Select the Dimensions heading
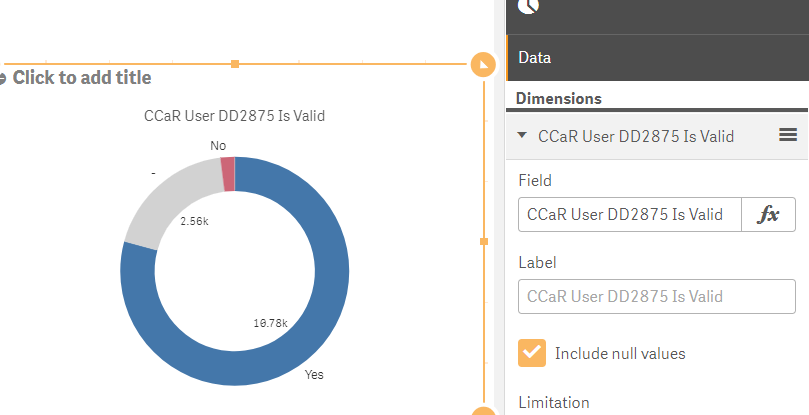The width and height of the screenshot is (809, 415). 559,99
